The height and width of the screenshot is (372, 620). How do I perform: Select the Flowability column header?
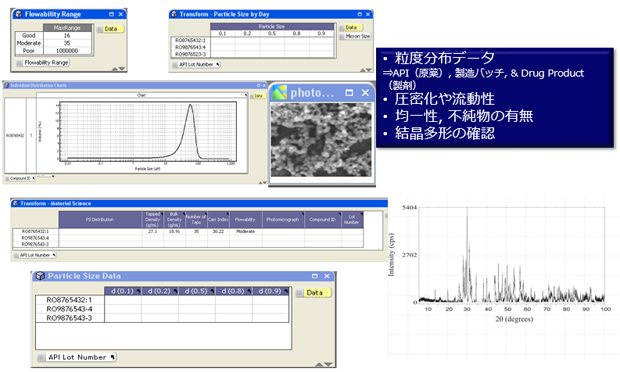[x=246, y=219]
